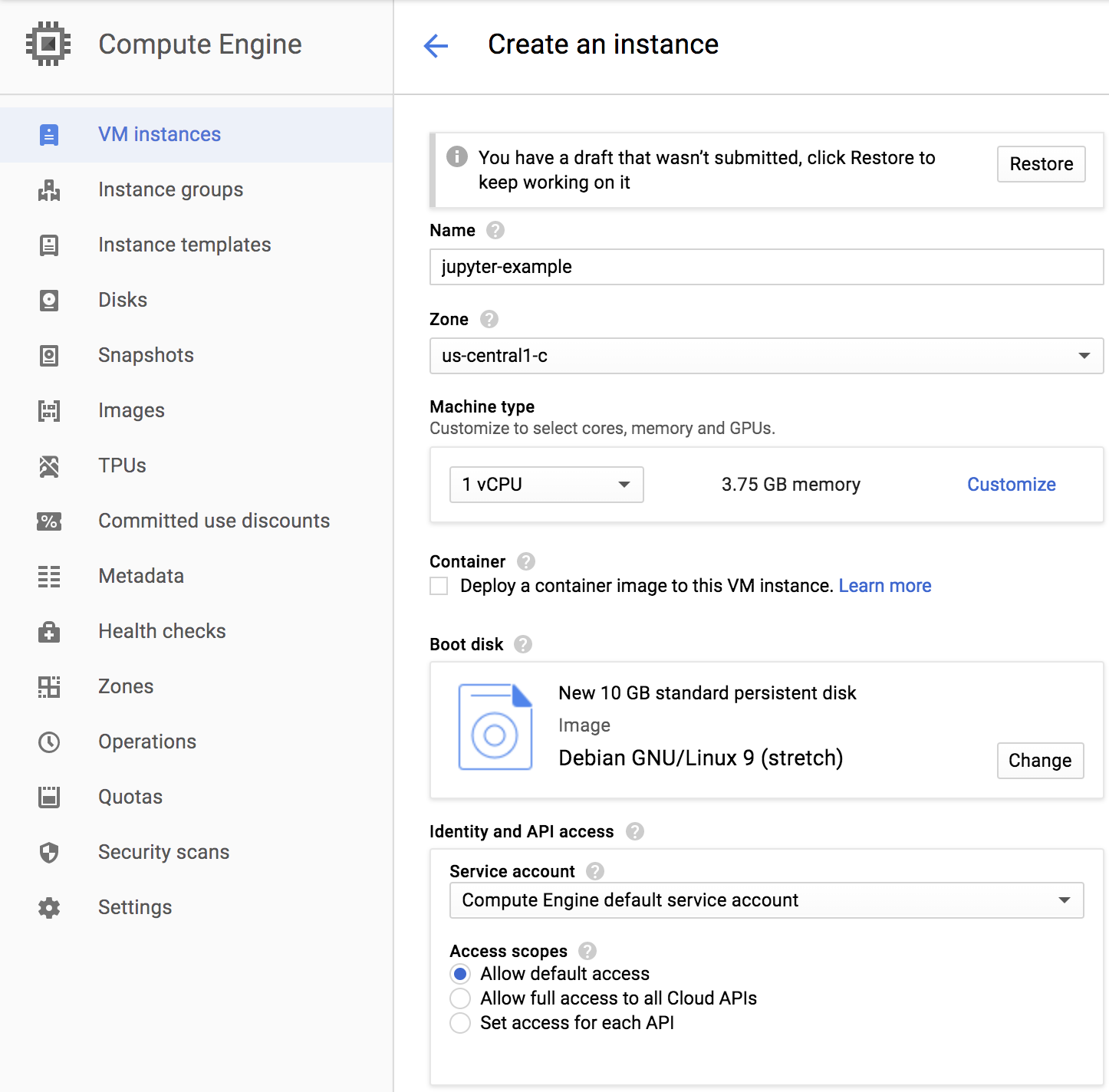This screenshot has width=1109, height=1092.
Task: Click the help icon next to Boot disk
Action: pos(523,644)
